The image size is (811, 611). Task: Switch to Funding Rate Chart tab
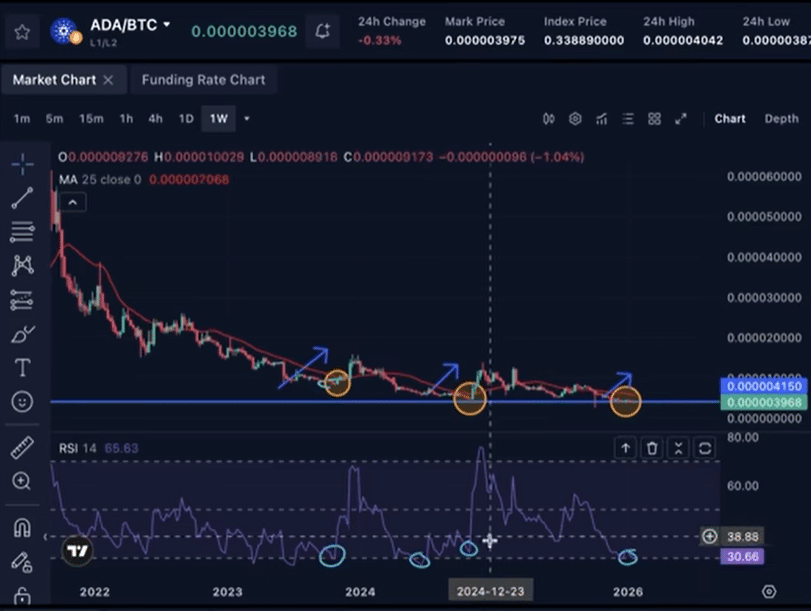click(x=203, y=80)
